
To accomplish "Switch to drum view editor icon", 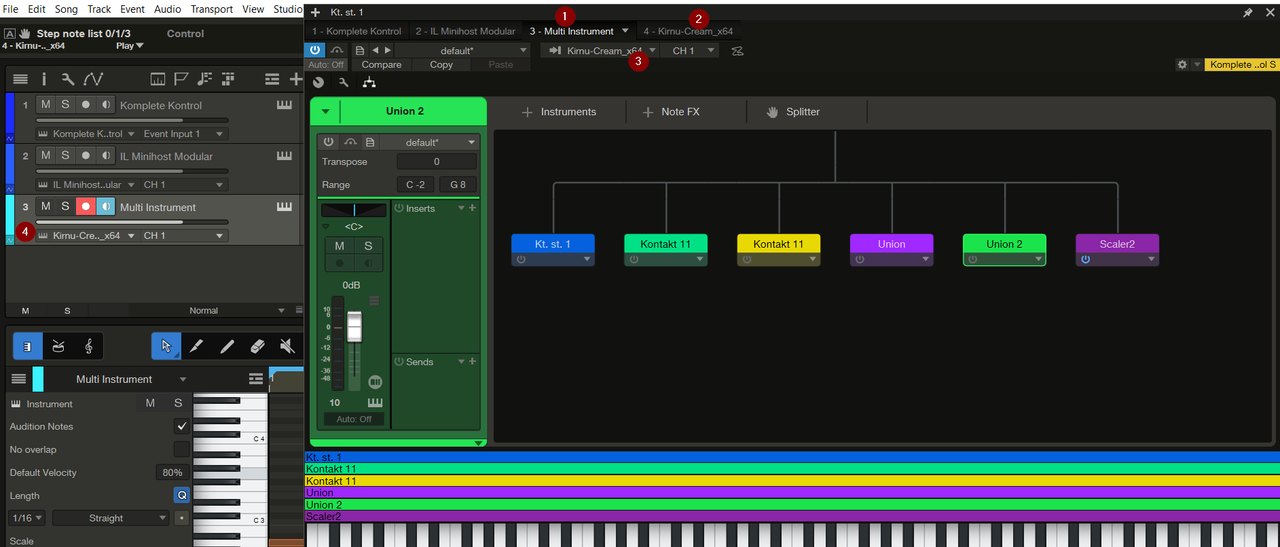I will point(58,346).
